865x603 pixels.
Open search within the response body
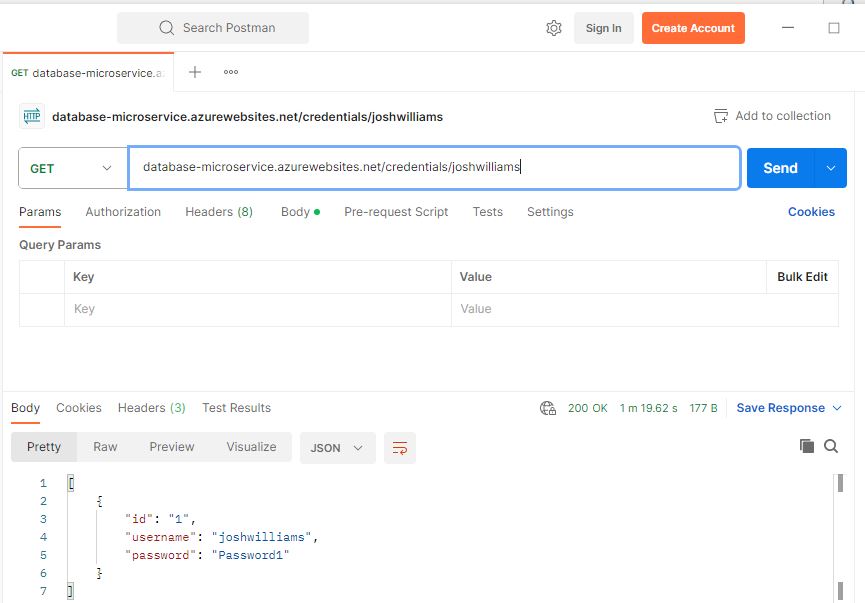(x=830, y=447)
